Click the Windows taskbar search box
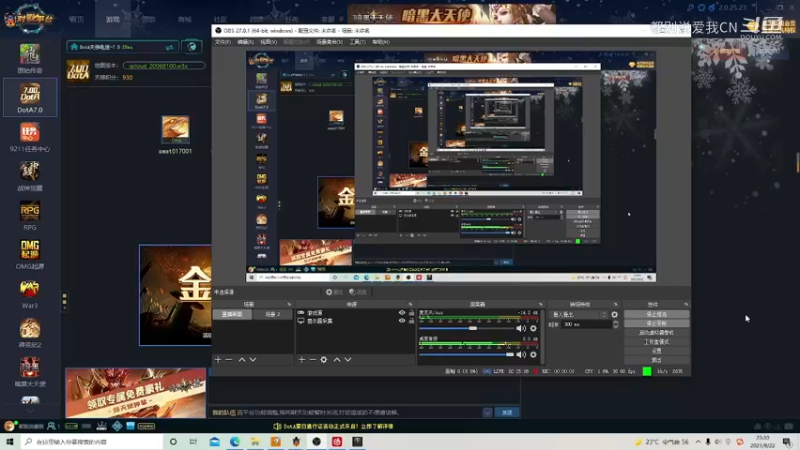800x450 pixels. click(x=92, y=442)
